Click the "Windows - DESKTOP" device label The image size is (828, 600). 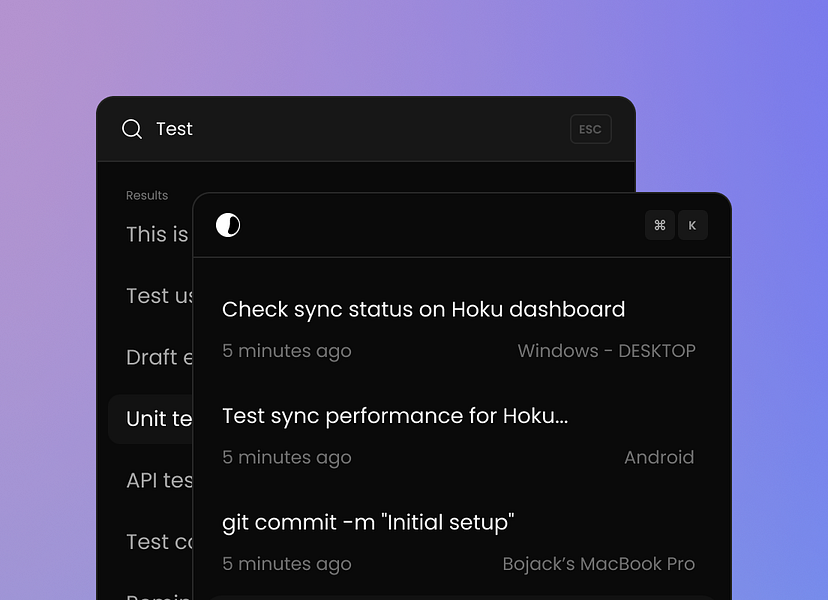tap(606, 351)
